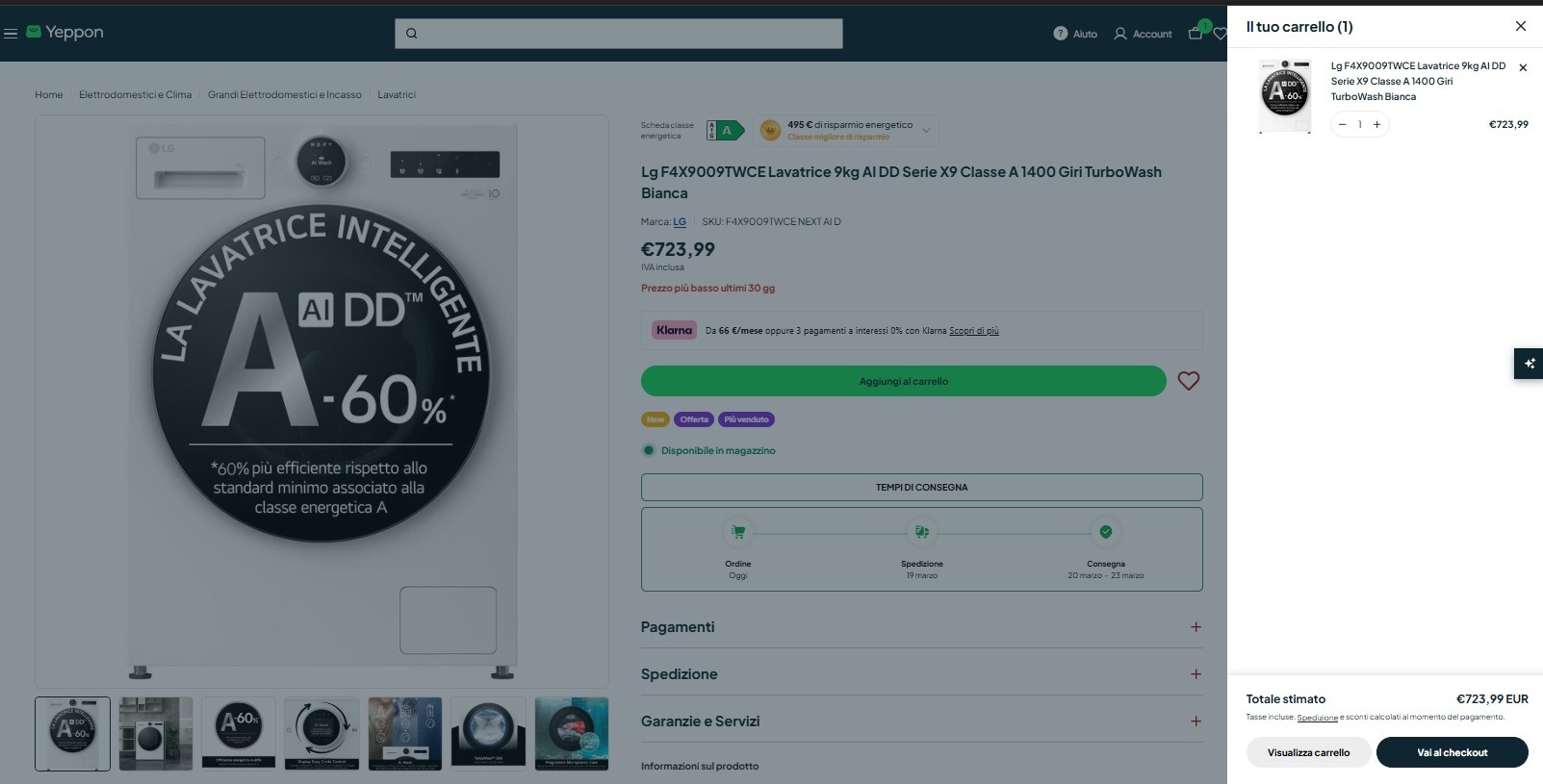Add product to wishlist with heart icon
1543x784 pixels.
click(1189, 381)
